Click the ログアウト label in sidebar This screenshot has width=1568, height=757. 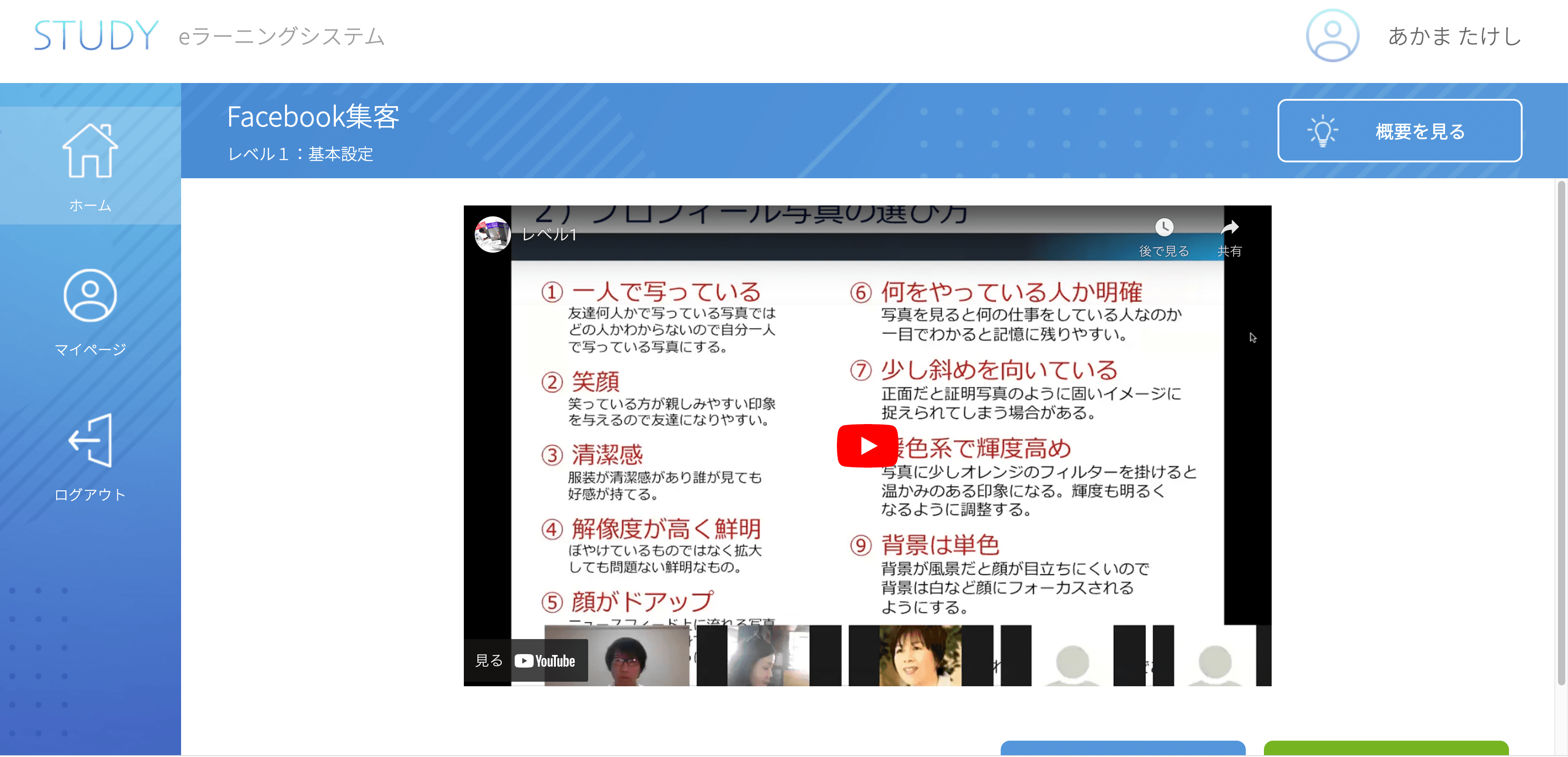90,495
